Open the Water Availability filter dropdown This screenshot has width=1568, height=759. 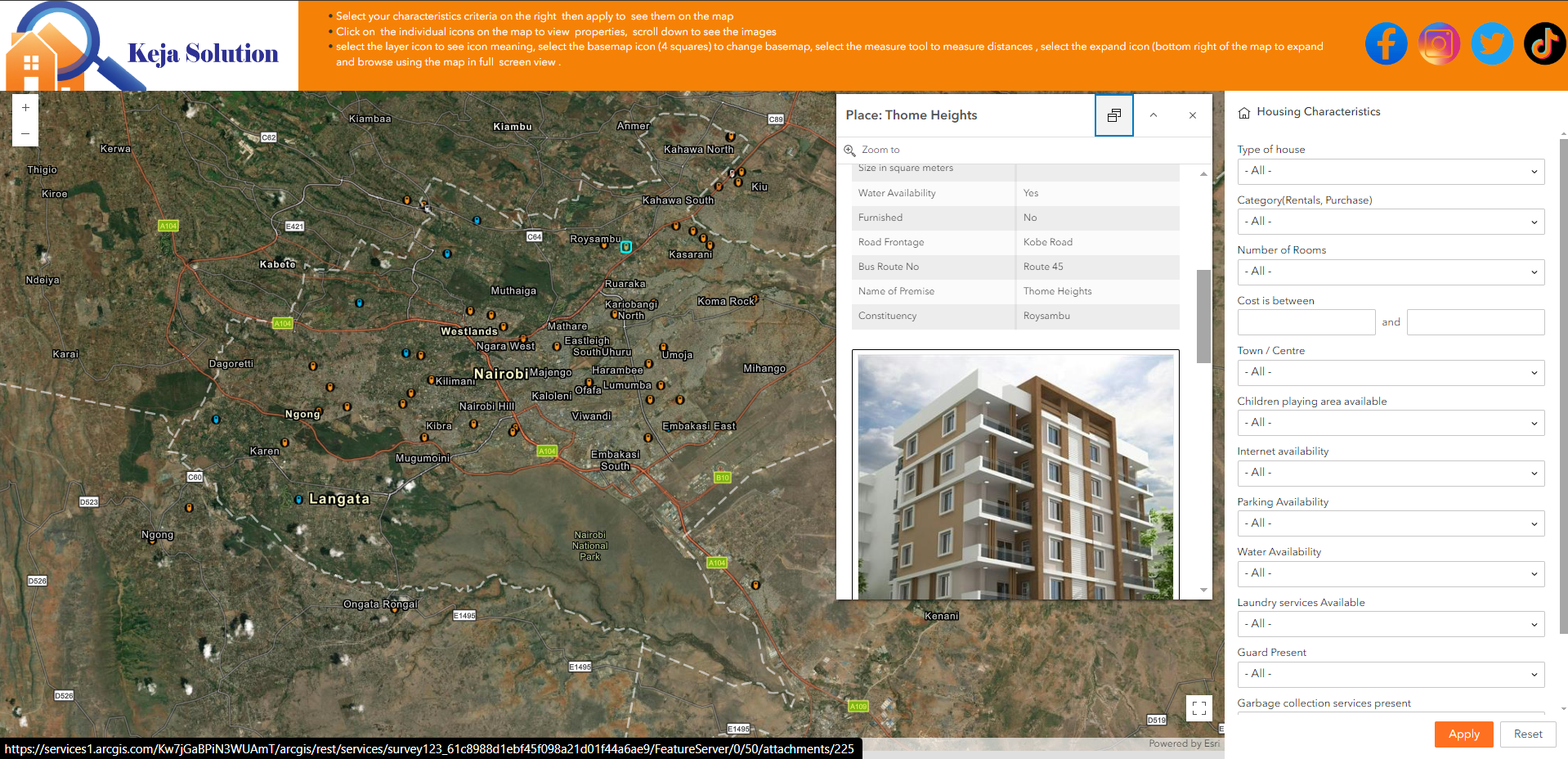click(x=1390, y=573)
